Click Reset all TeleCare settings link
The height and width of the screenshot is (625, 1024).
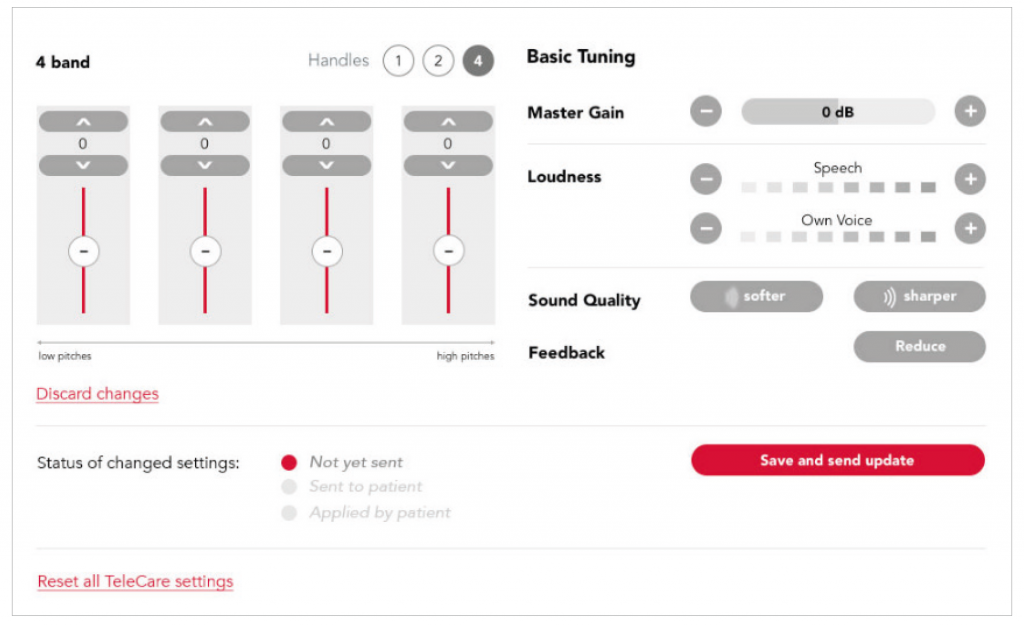pyautogui.click(x=135, y=581)
